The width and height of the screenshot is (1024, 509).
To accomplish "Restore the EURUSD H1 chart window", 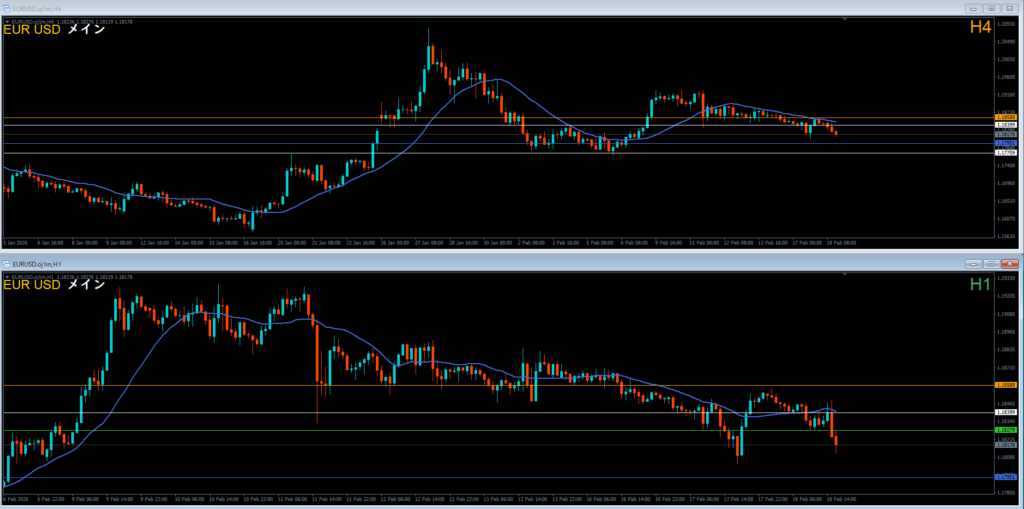I will [991, 264].
